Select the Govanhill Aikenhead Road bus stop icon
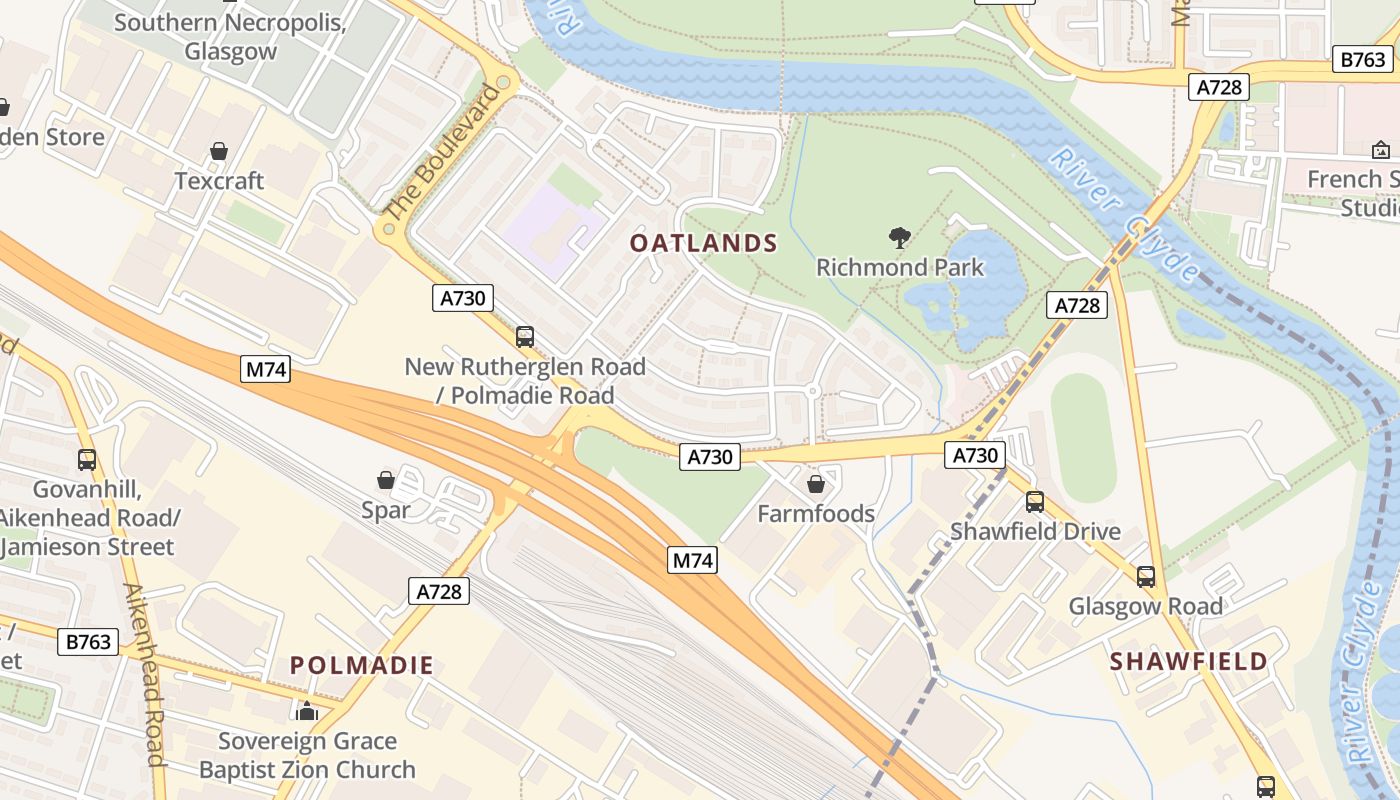The width and height of the screenshot is (1400, 800). tap(87, 460)
